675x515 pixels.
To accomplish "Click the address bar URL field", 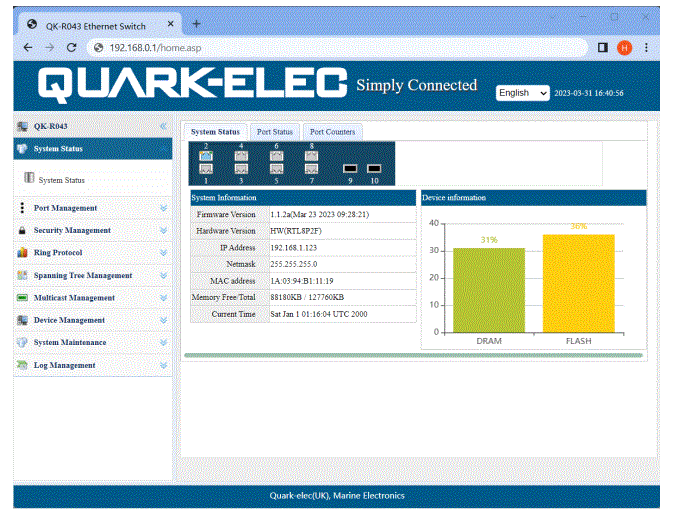I will pyautogui.click(x=337, y=48).
